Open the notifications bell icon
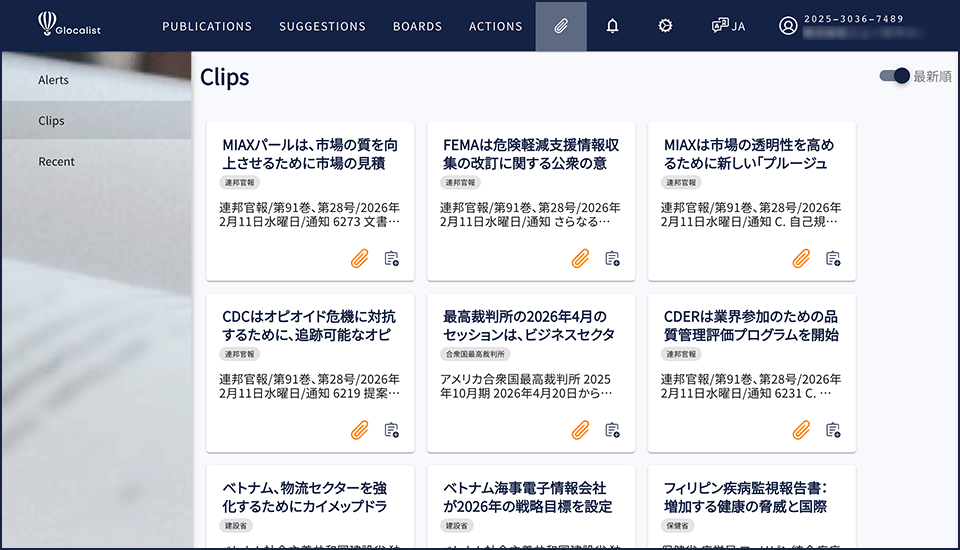The height and width of the screenshot is (550, 960). (x=612, y=26)
